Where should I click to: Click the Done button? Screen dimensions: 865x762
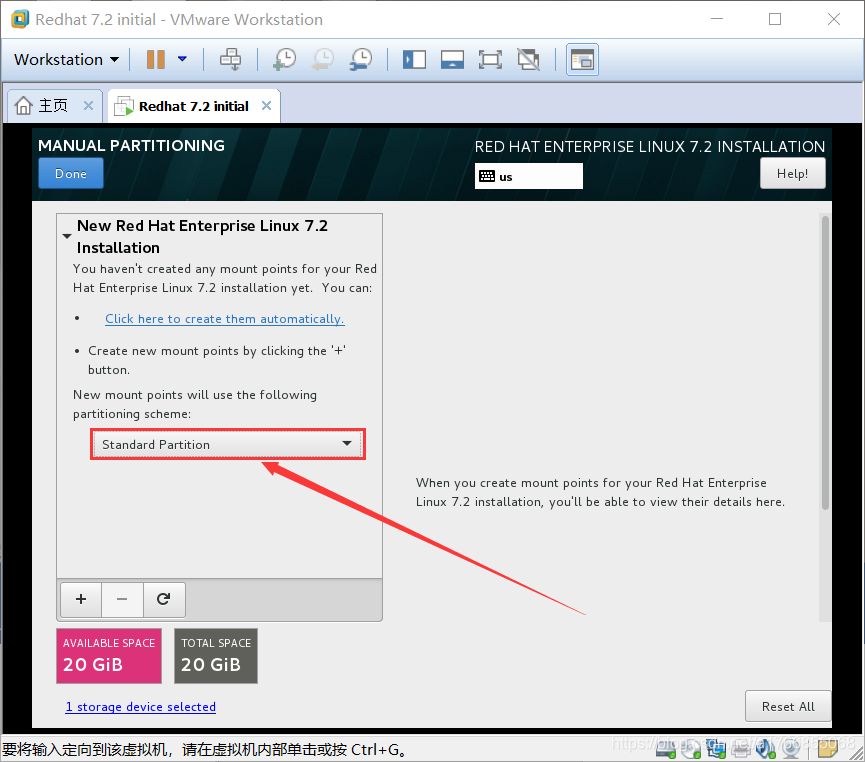tap(71, 173)
